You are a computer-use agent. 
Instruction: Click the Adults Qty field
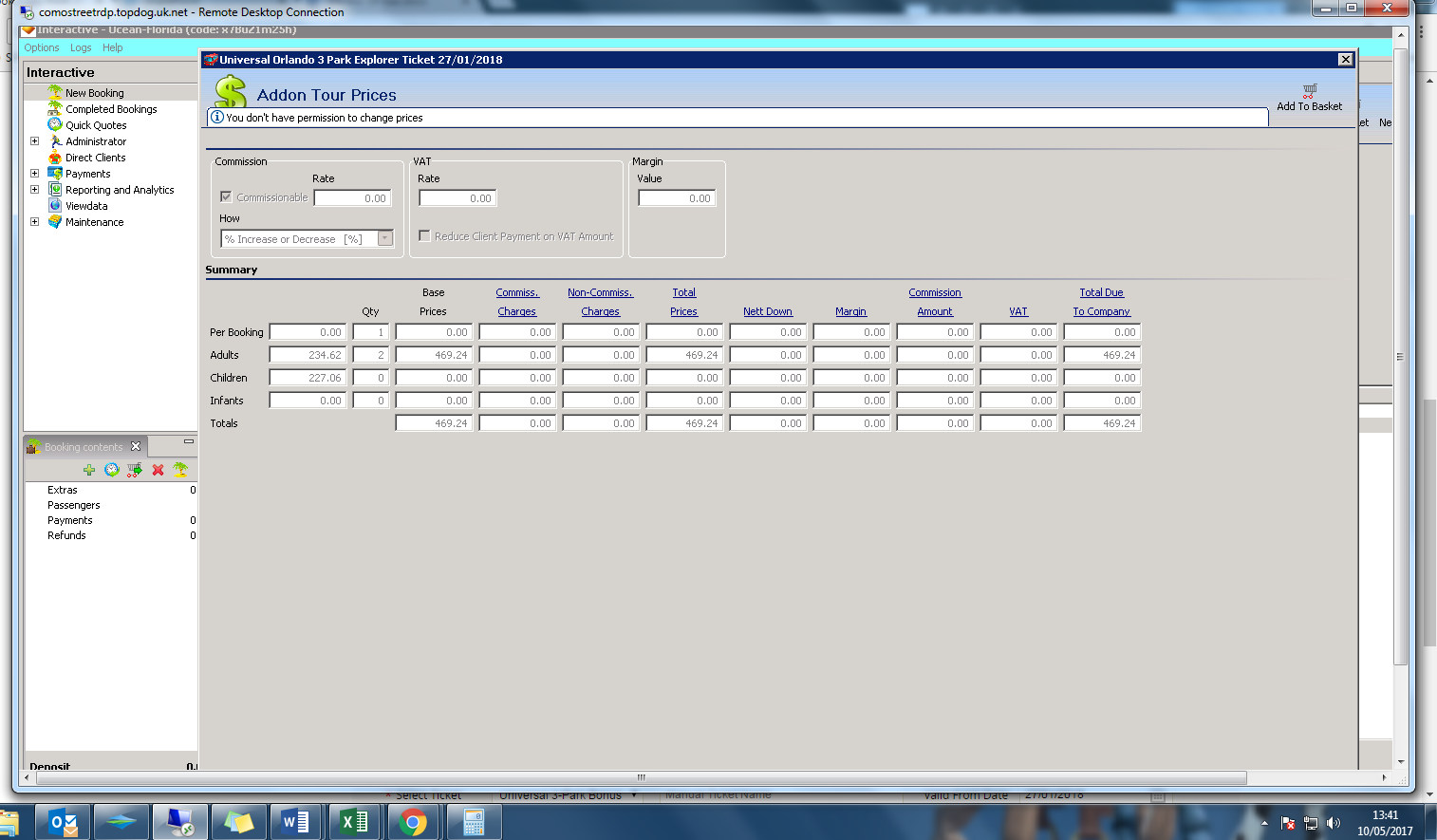pos(370,355)
